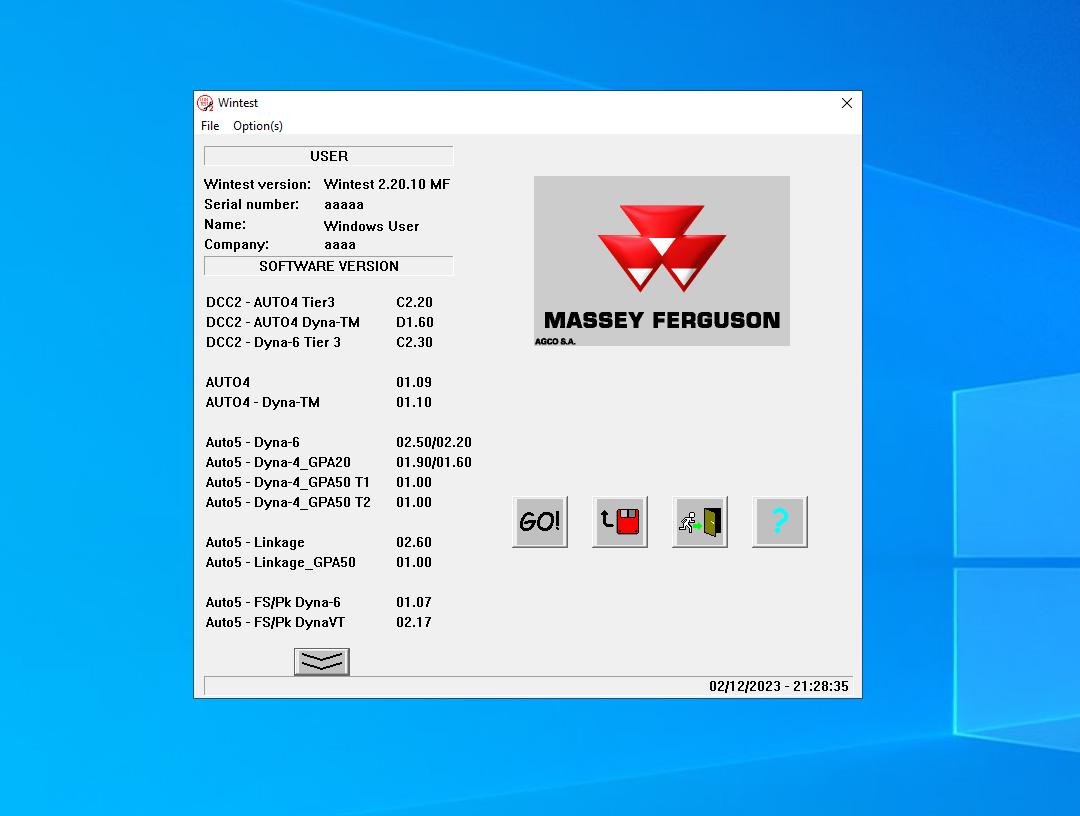Open help with the question mark icon
1080x816 pixels.
[780, 522]
